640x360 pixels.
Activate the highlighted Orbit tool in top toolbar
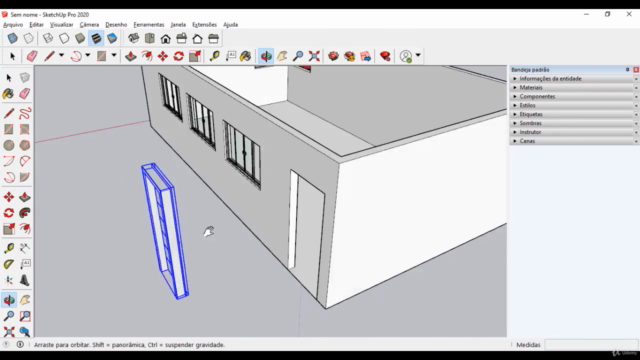(x=266, y=56)
